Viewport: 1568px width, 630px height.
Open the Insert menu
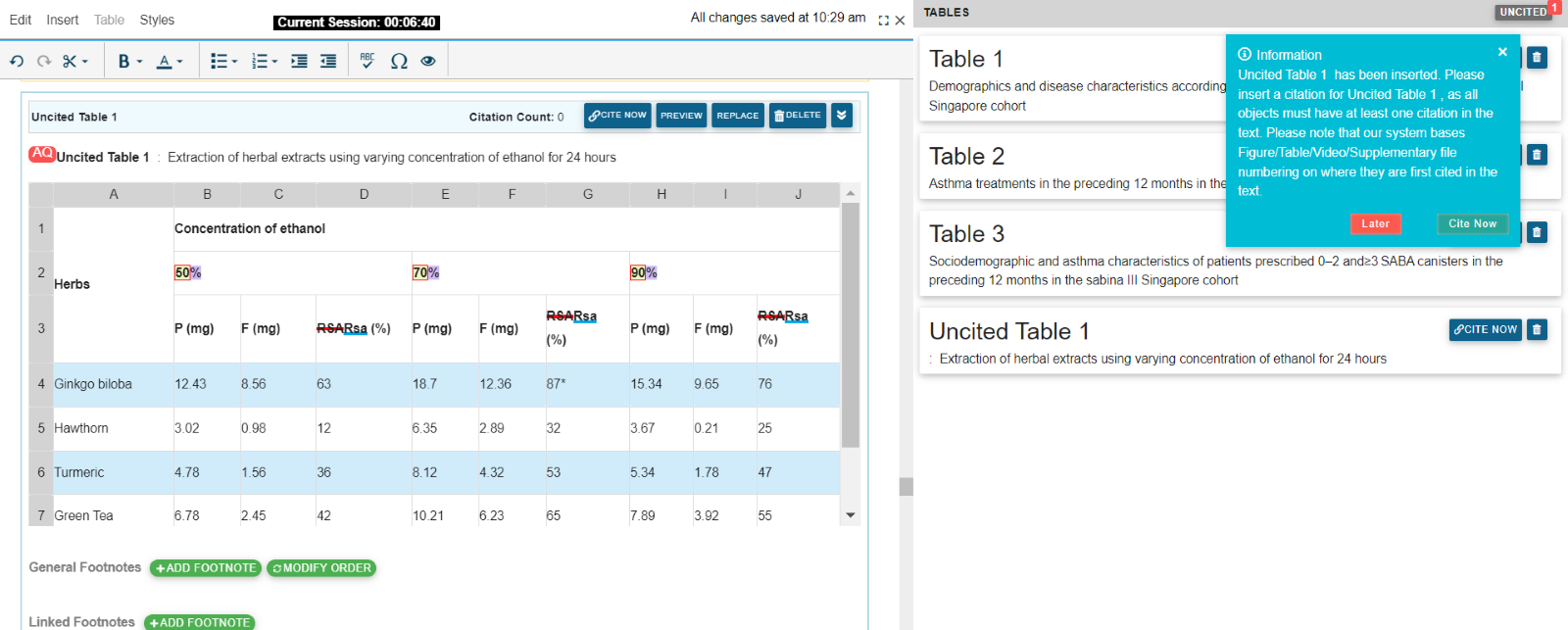point(63,20)
